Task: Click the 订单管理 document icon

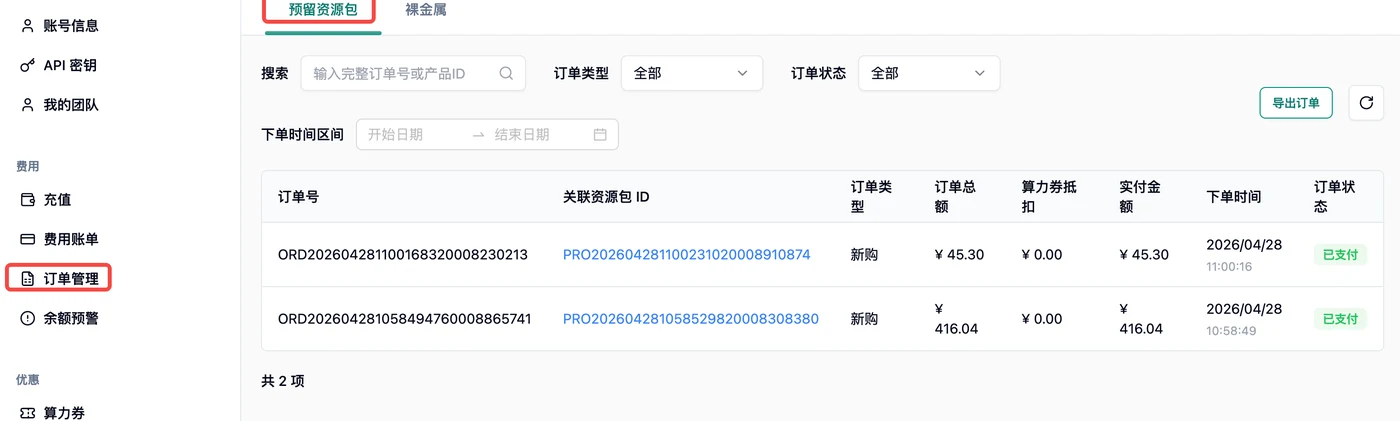Action: pos(28,279)
